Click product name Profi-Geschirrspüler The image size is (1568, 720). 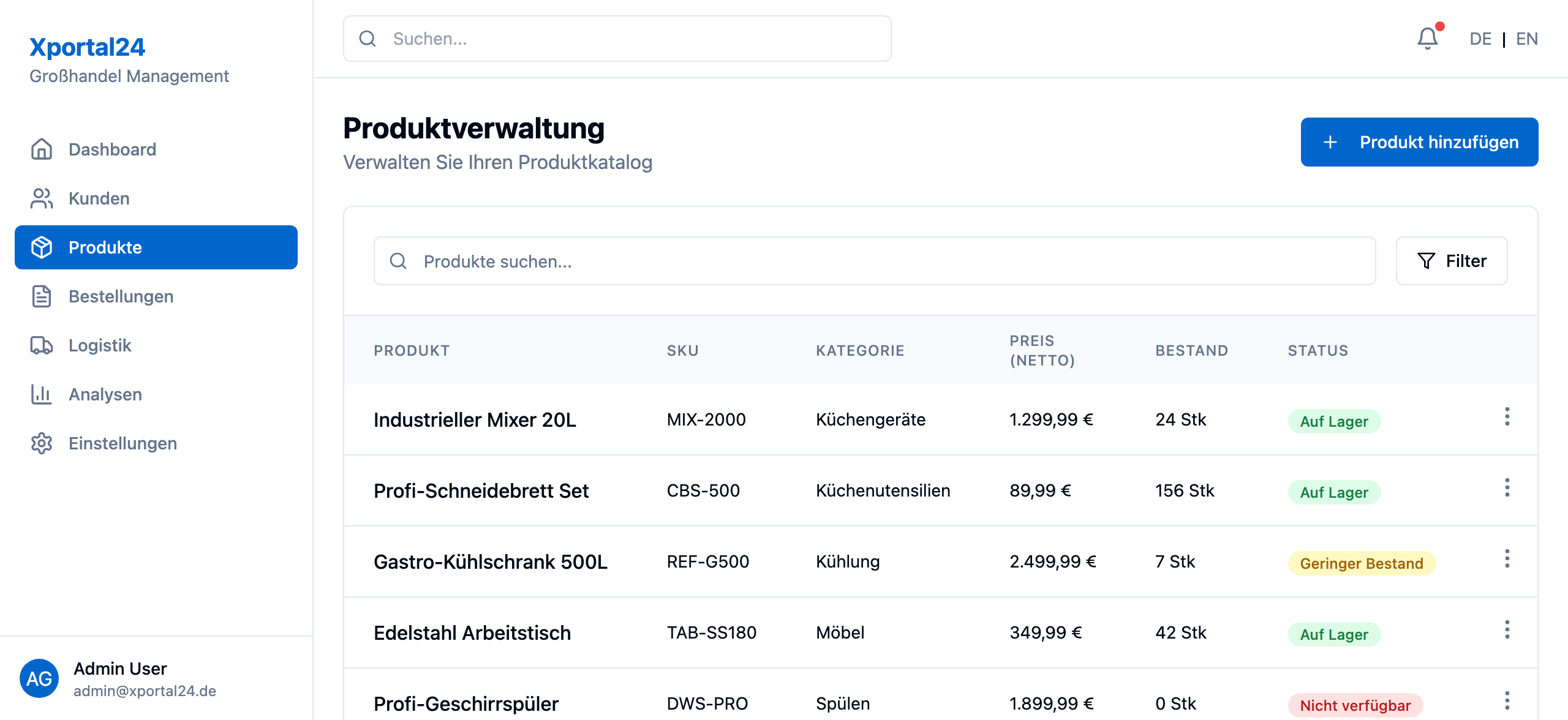[466, 704]
